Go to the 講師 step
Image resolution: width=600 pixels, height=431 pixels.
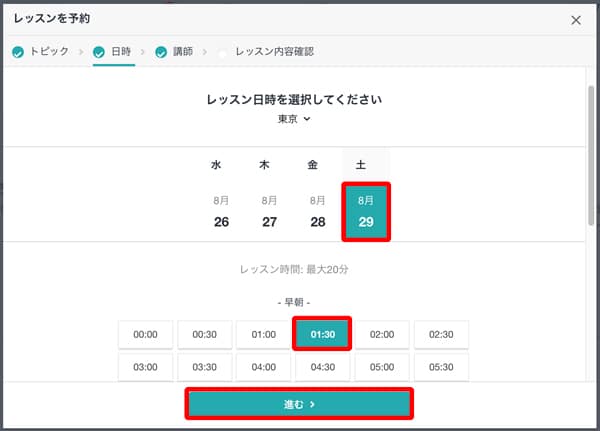181,51
